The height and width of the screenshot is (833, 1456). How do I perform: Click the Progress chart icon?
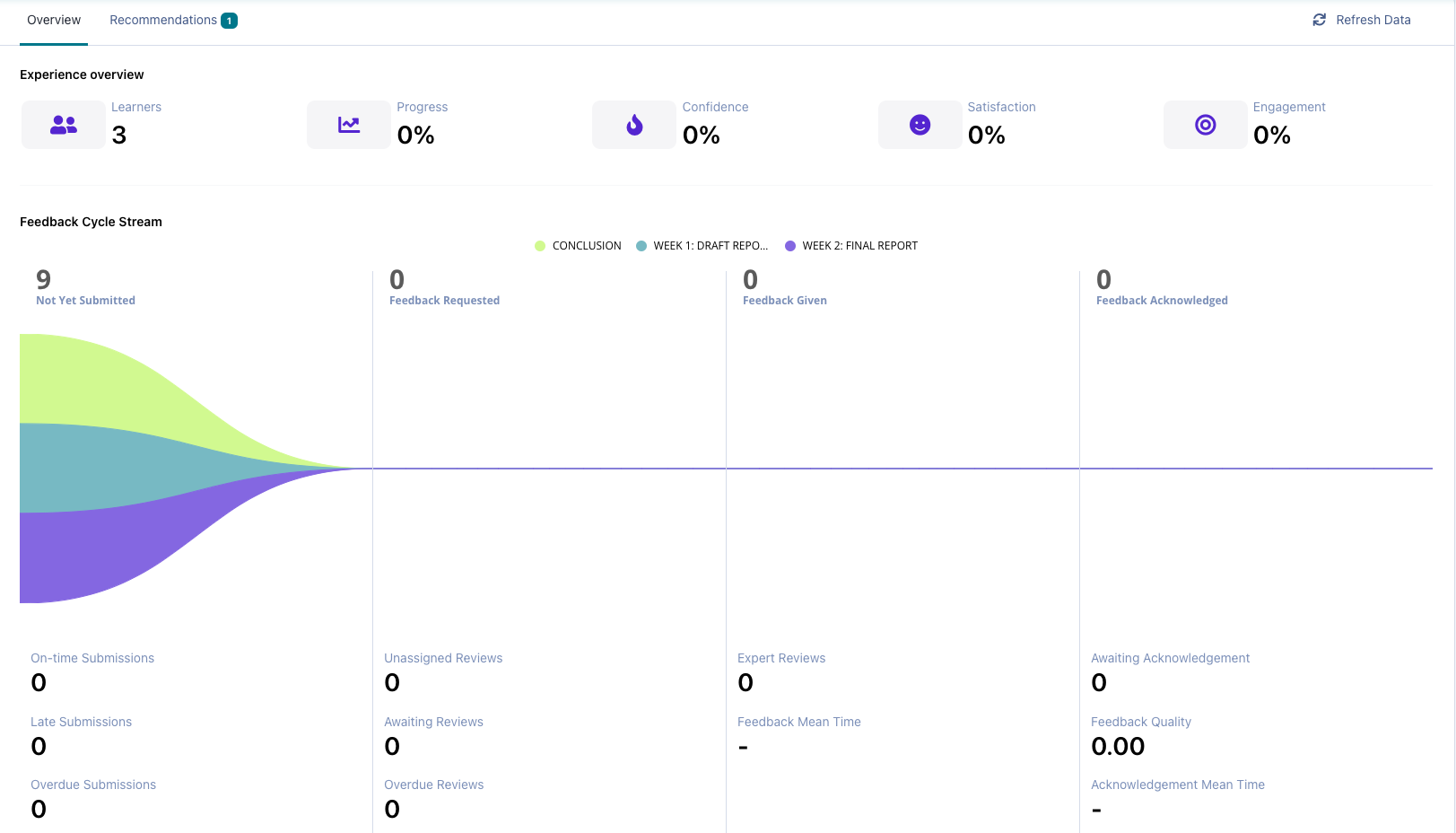pos(349,125)
